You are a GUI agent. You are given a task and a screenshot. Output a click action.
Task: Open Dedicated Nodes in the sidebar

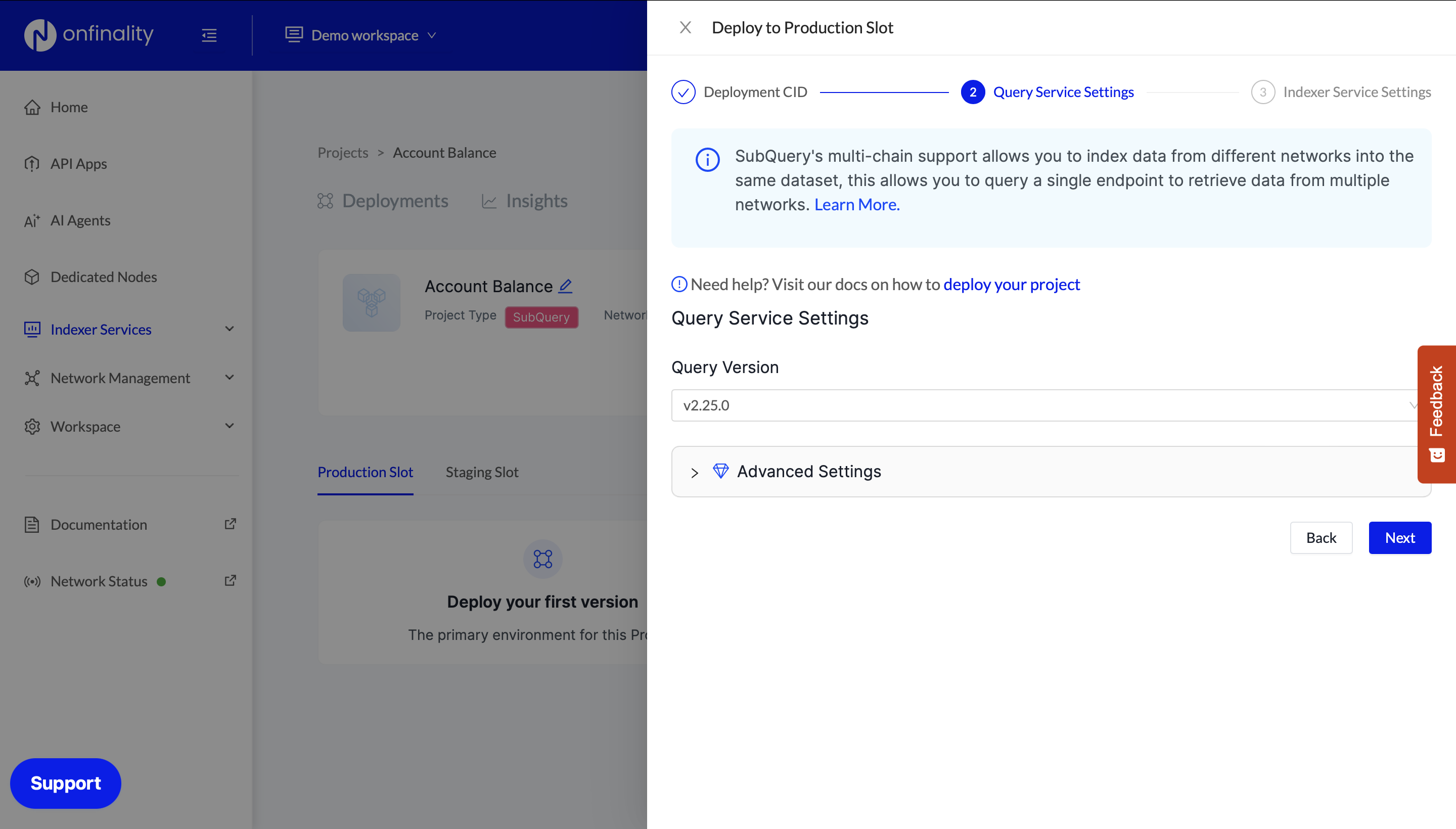[x=103, y=277]
